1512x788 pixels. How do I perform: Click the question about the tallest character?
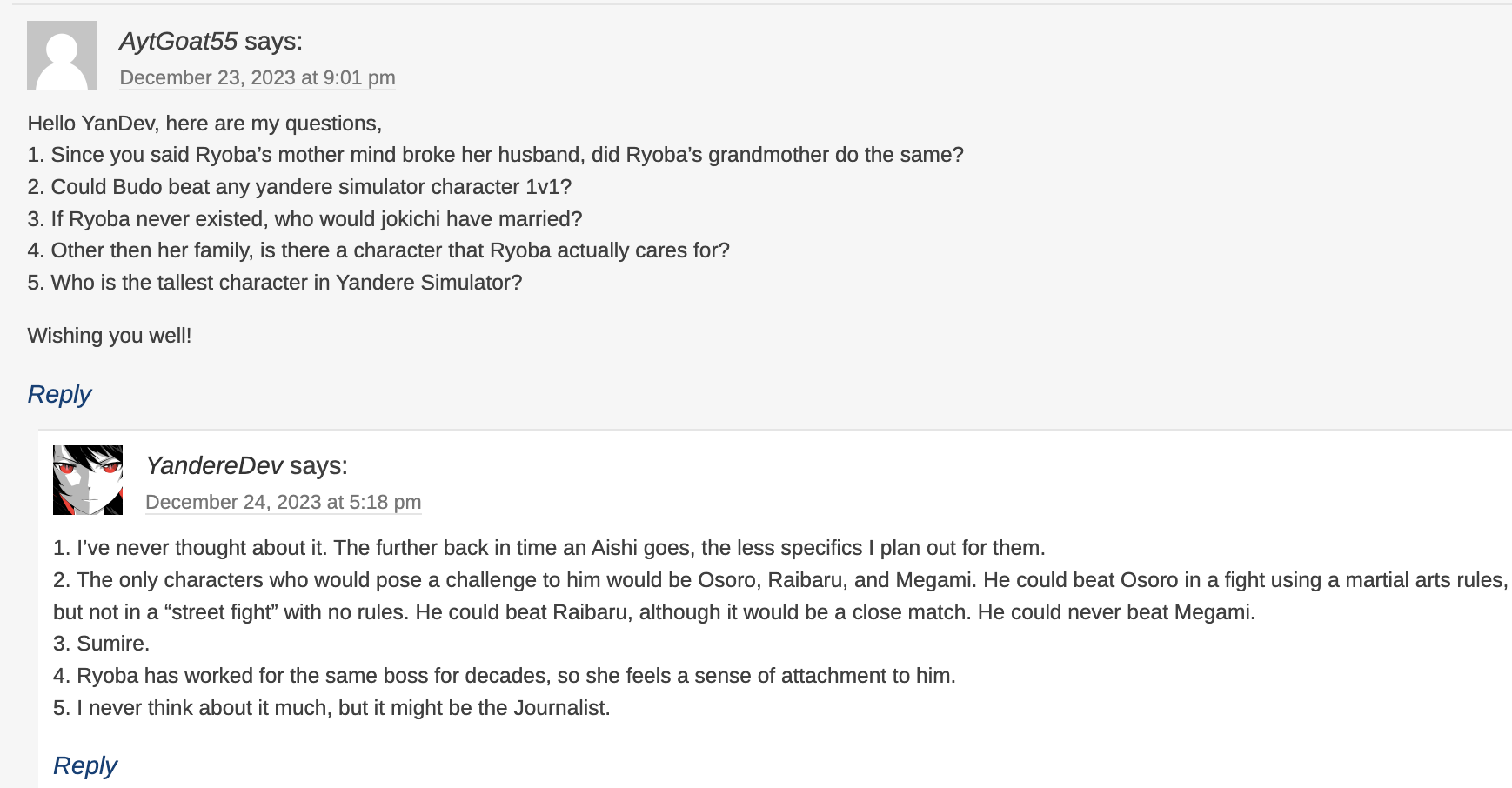[x=275, y=283]
